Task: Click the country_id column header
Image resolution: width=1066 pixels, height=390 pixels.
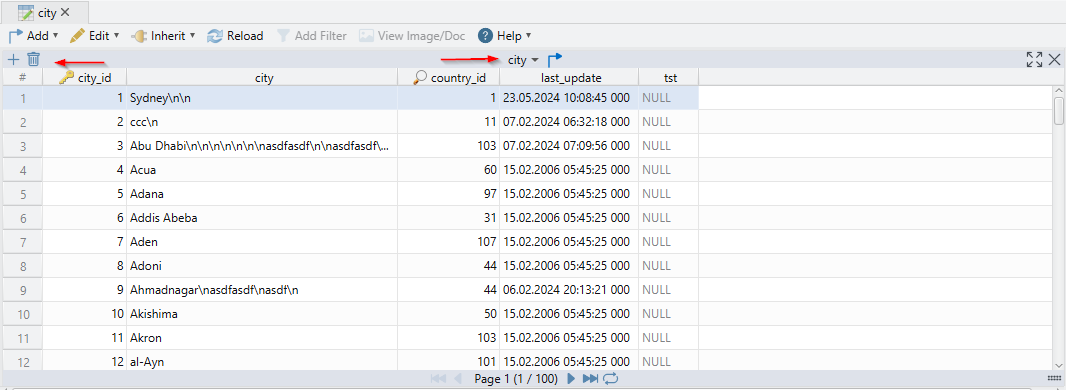Action: point(449,78)
